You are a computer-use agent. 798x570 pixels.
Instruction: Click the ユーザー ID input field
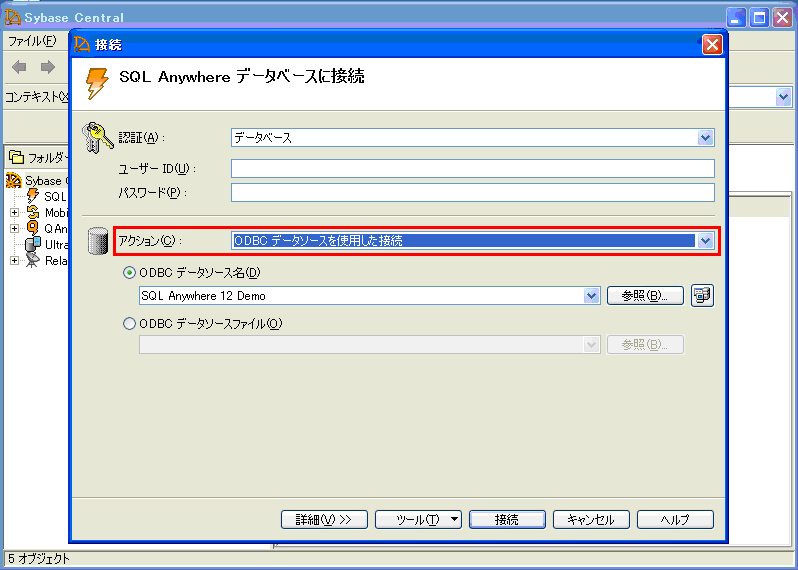[472, 168]
